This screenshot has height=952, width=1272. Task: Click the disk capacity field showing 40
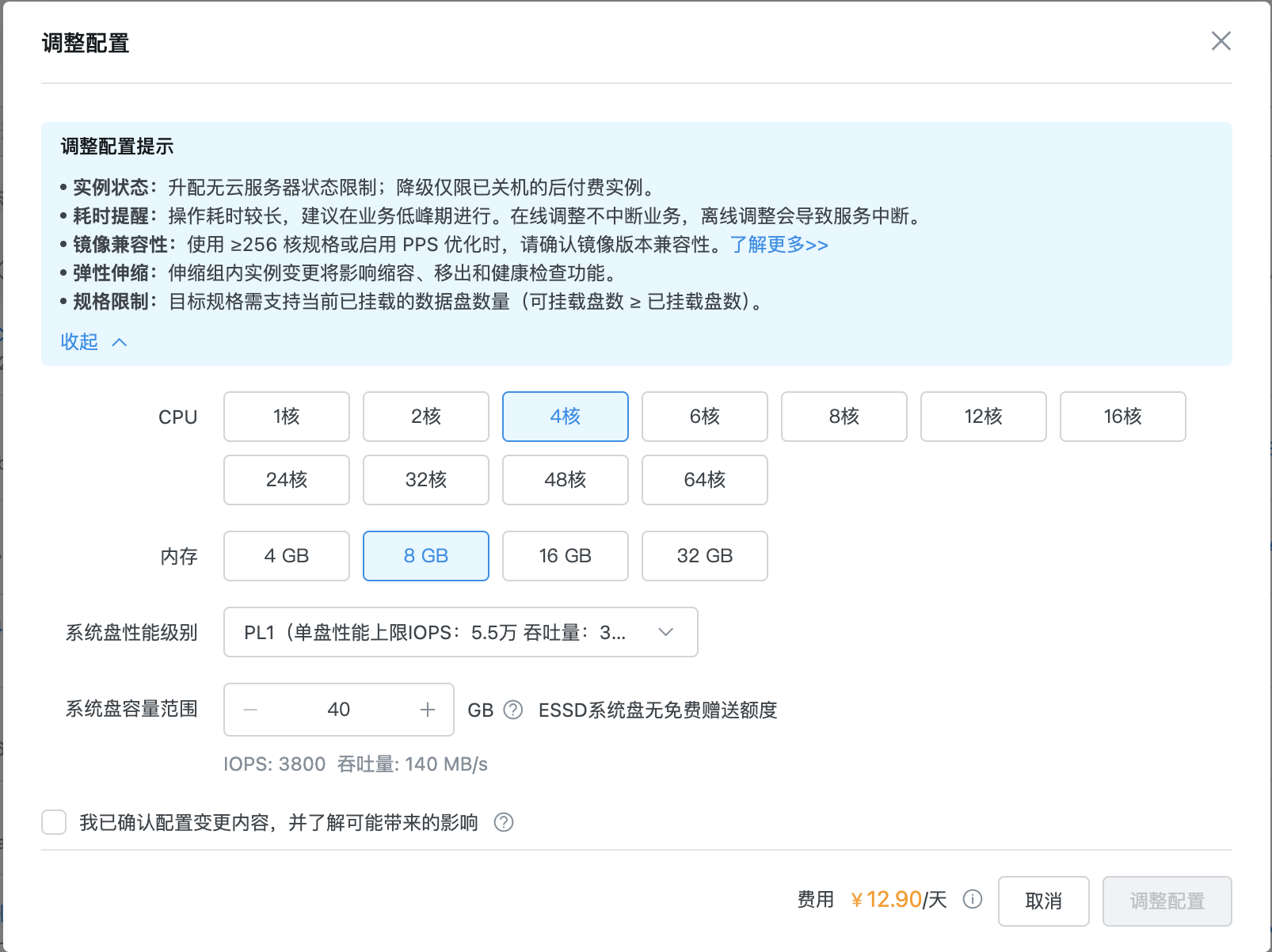click(339, 710)
